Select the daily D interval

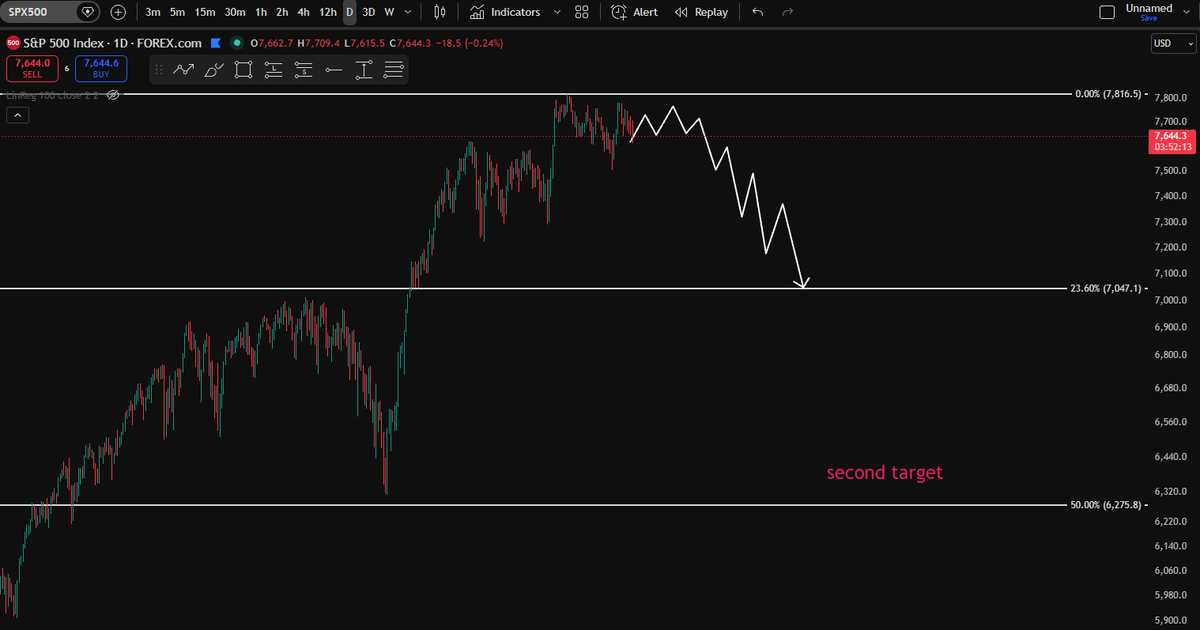(349, 12)
